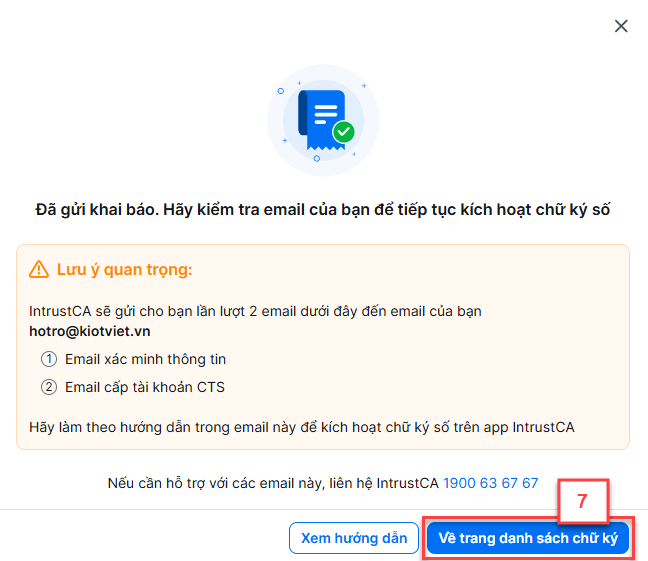
Task: Open the "Xem hướng dẫn" guide
Action: pos(354,538)
